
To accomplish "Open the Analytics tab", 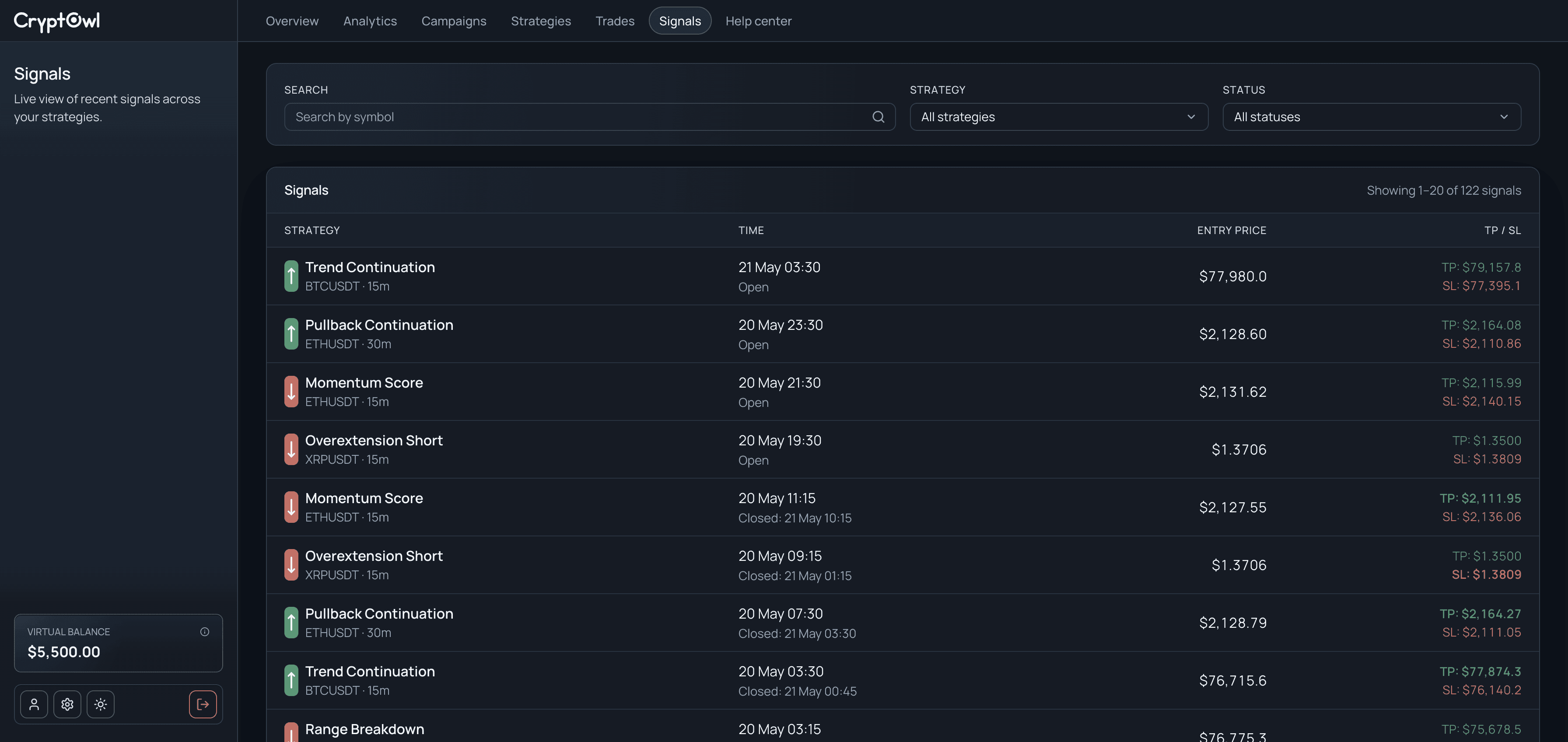I will 370,21.
